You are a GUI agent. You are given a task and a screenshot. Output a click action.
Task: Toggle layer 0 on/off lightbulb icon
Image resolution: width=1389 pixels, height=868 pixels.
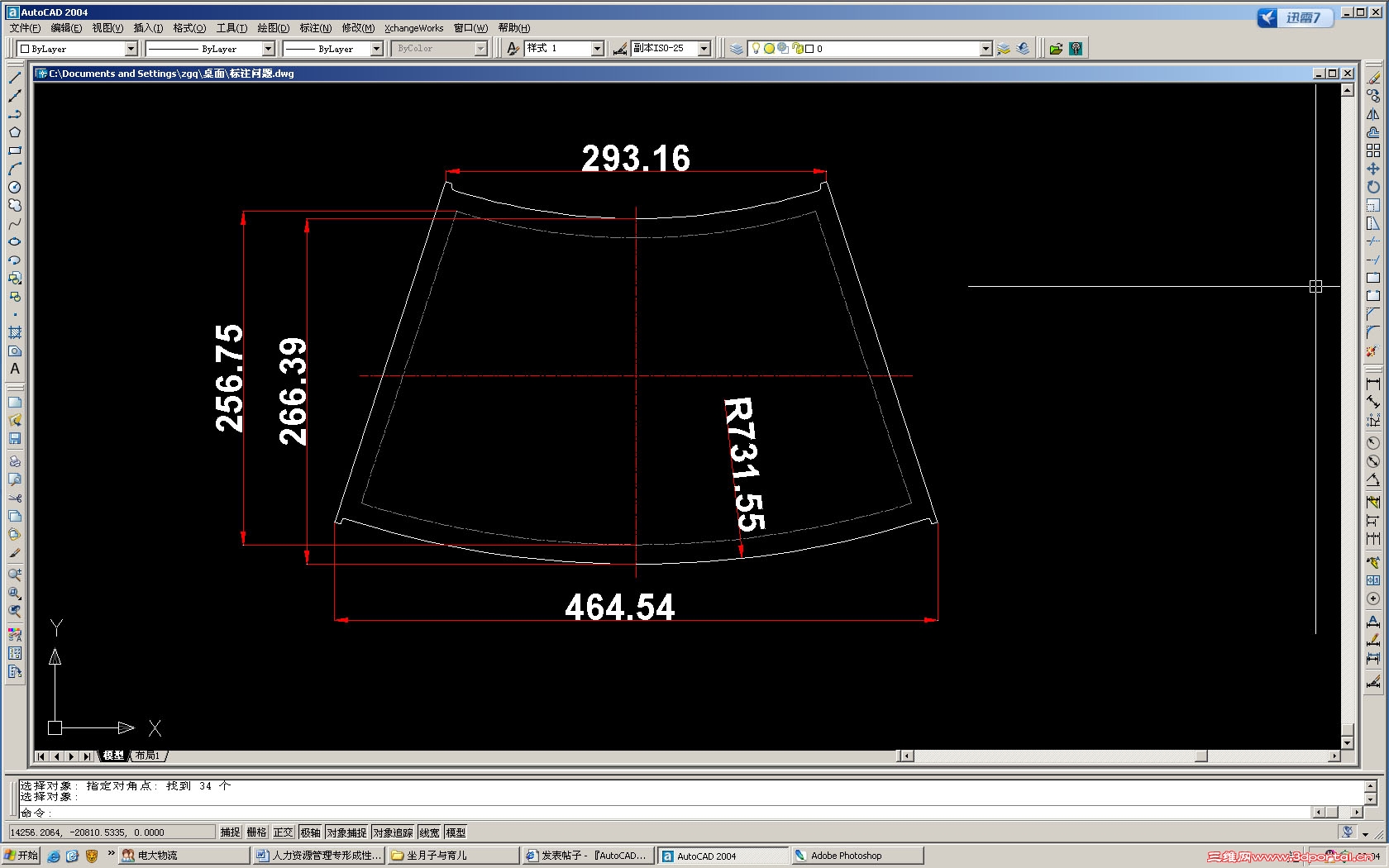[x=756, y=49]
